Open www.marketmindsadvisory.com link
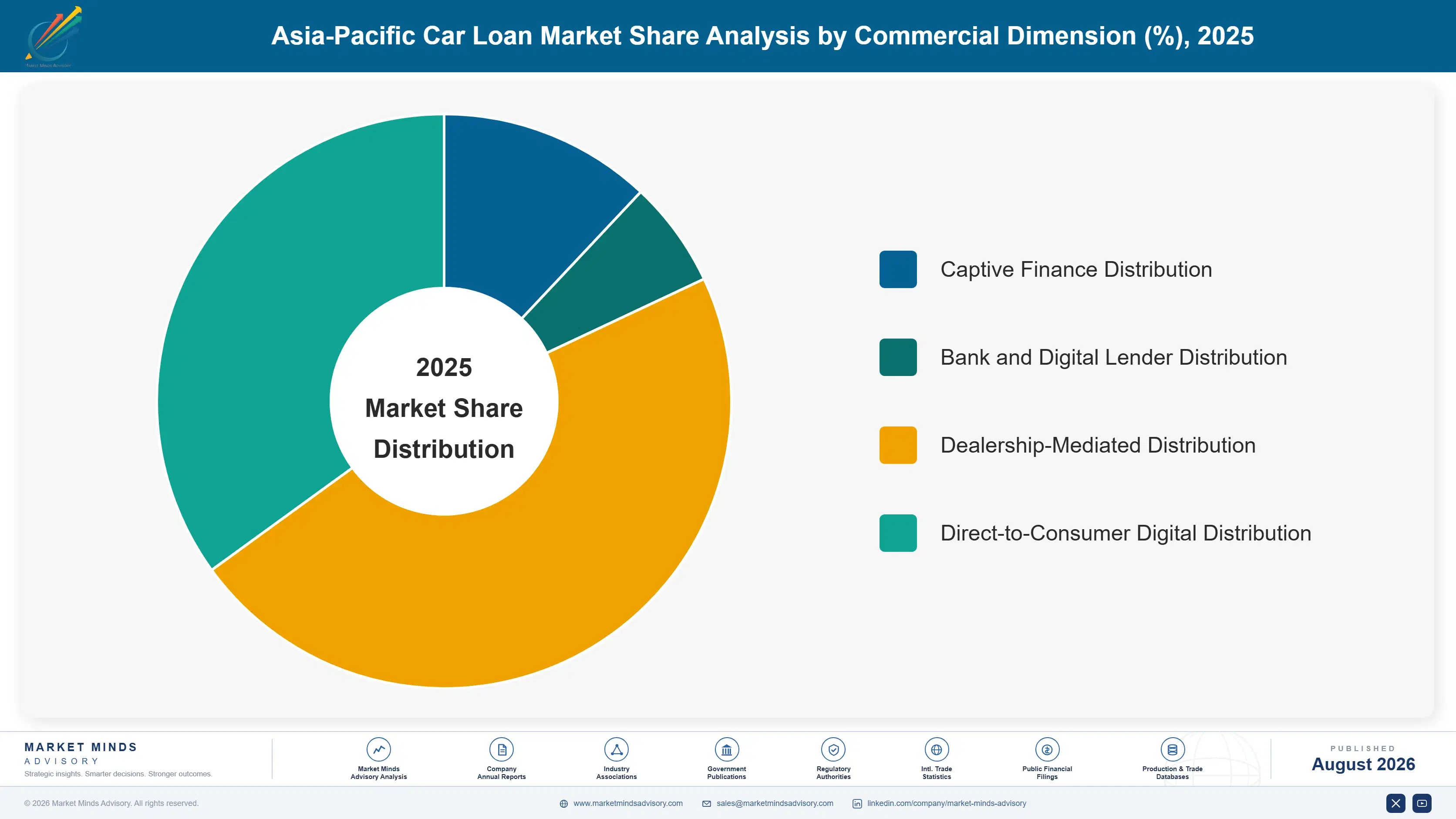 (x=628, y=803)
